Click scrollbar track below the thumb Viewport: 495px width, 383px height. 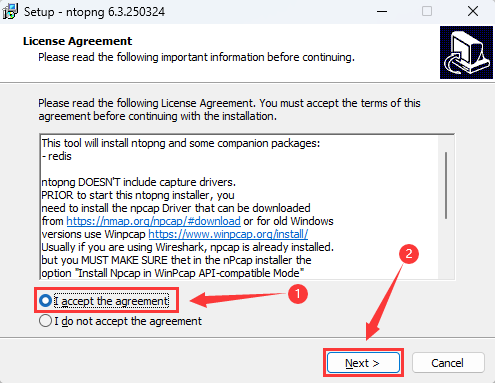pyautogui.click(x=446, y=248)
